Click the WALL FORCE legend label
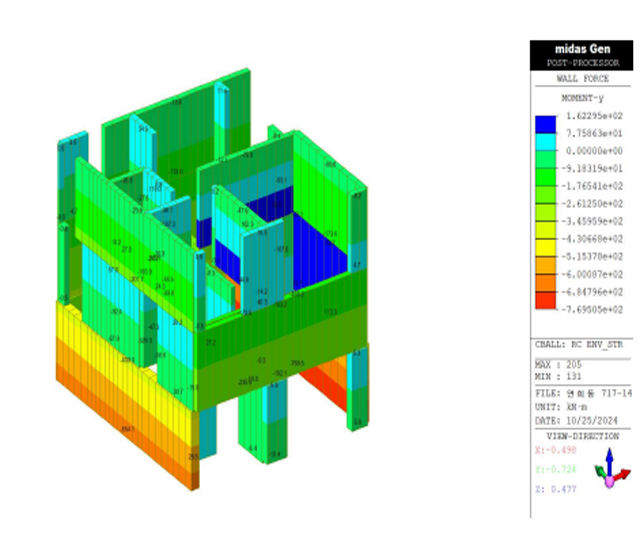 click(581, 78)
